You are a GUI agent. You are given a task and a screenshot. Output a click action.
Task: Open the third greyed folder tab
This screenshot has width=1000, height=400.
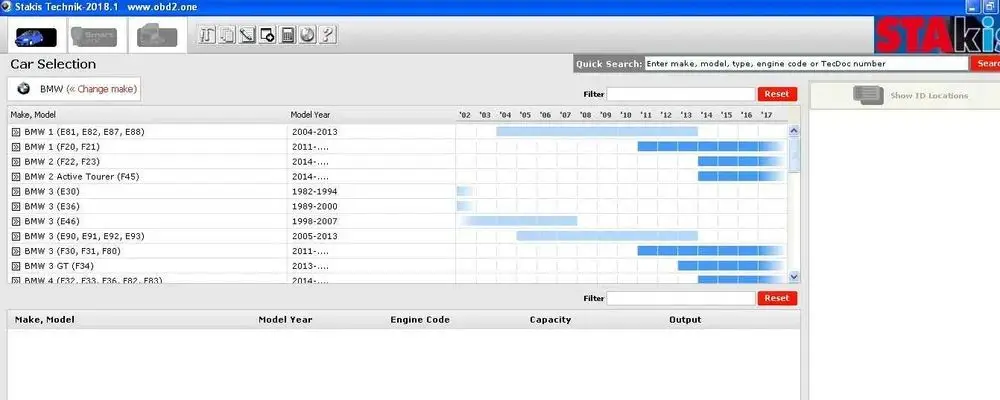157,36
